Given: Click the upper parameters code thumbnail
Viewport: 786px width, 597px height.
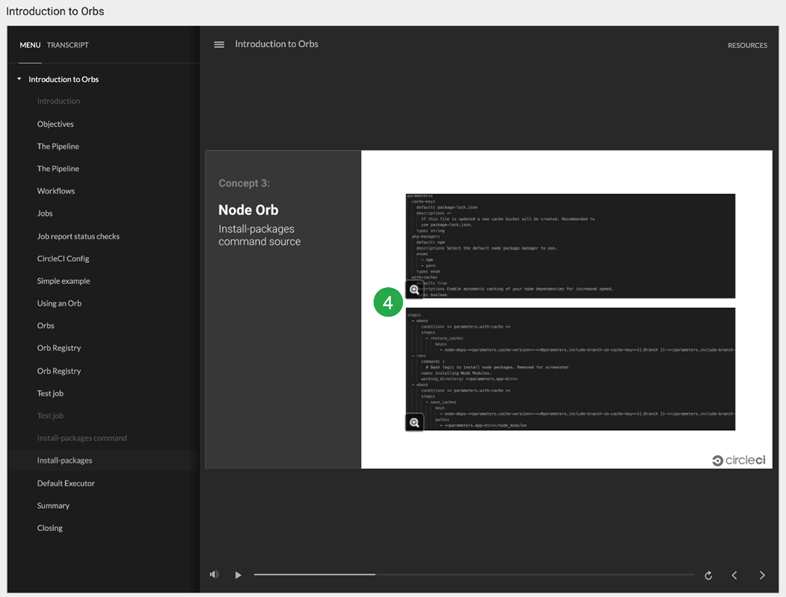Looking at the screenshot, I should (570, 246).
